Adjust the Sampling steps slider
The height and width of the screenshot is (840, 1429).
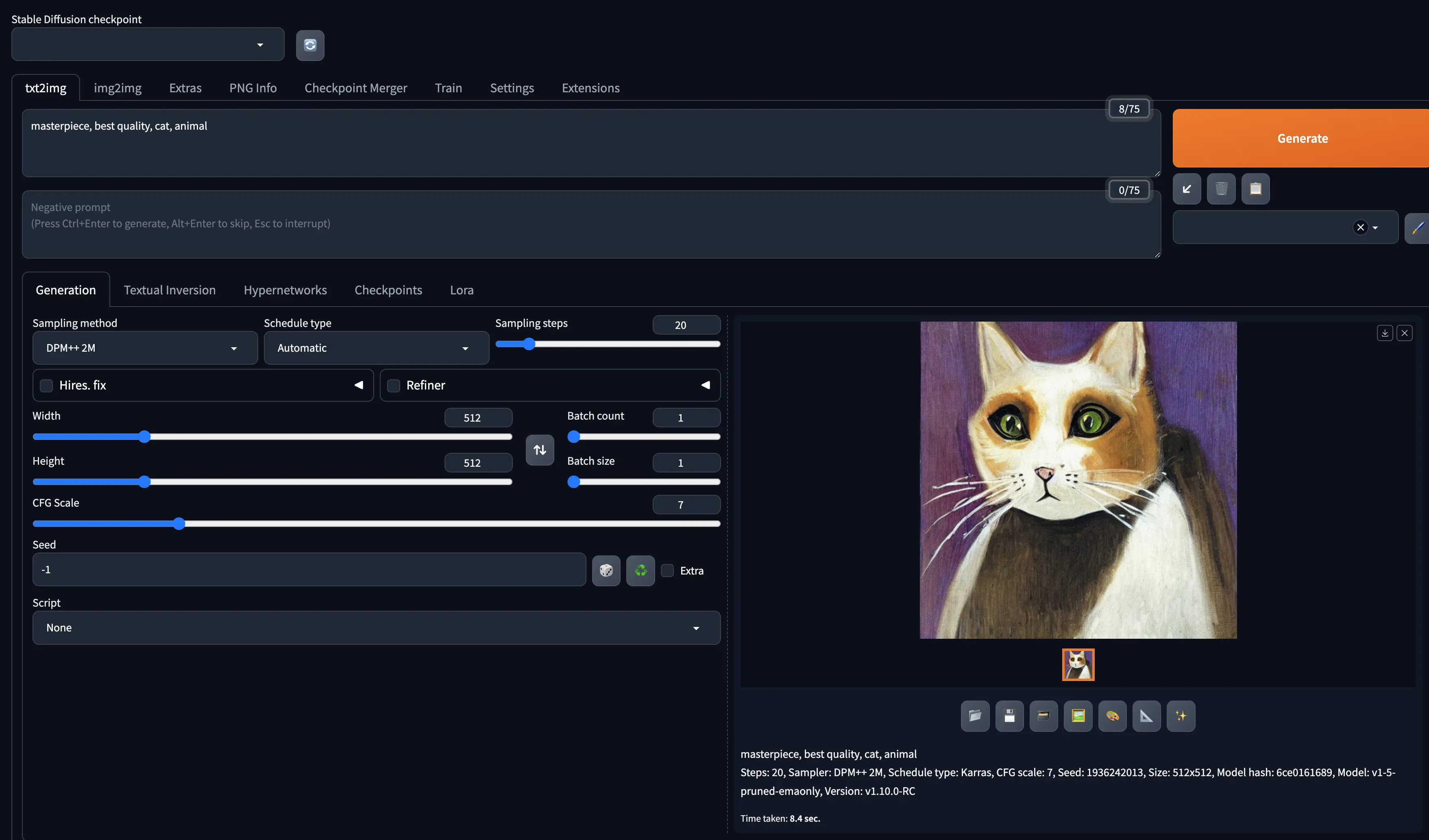point(607,344)
